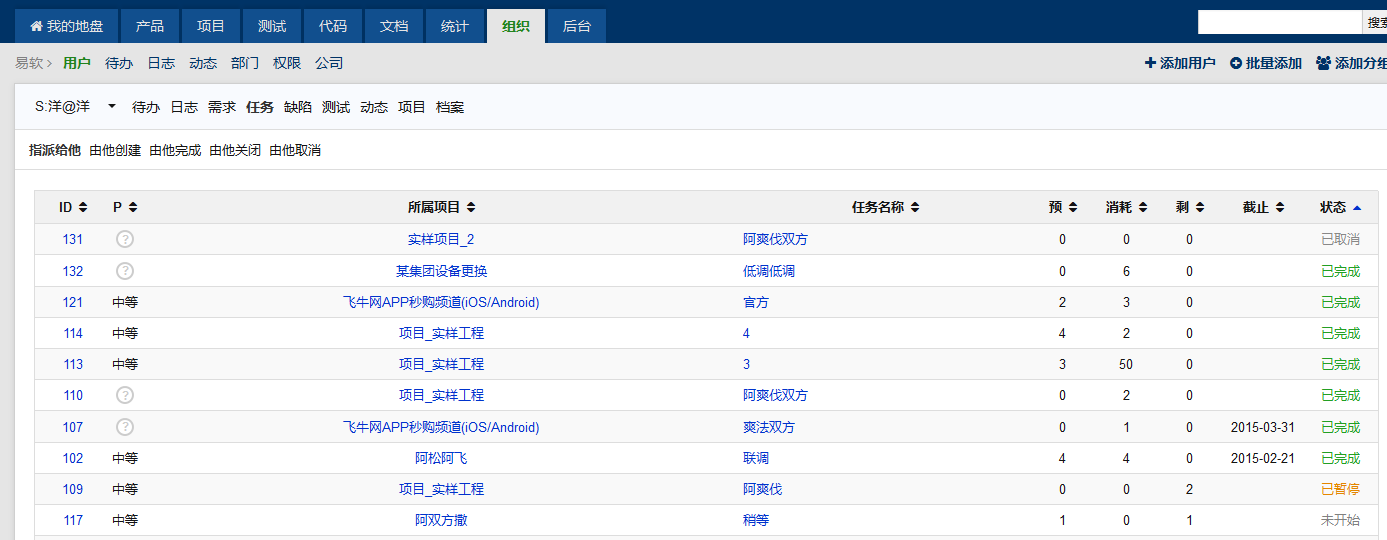This screenshot has width=1387, height=540.
Task: Open task ID 131 link
Action: point(73,240)
